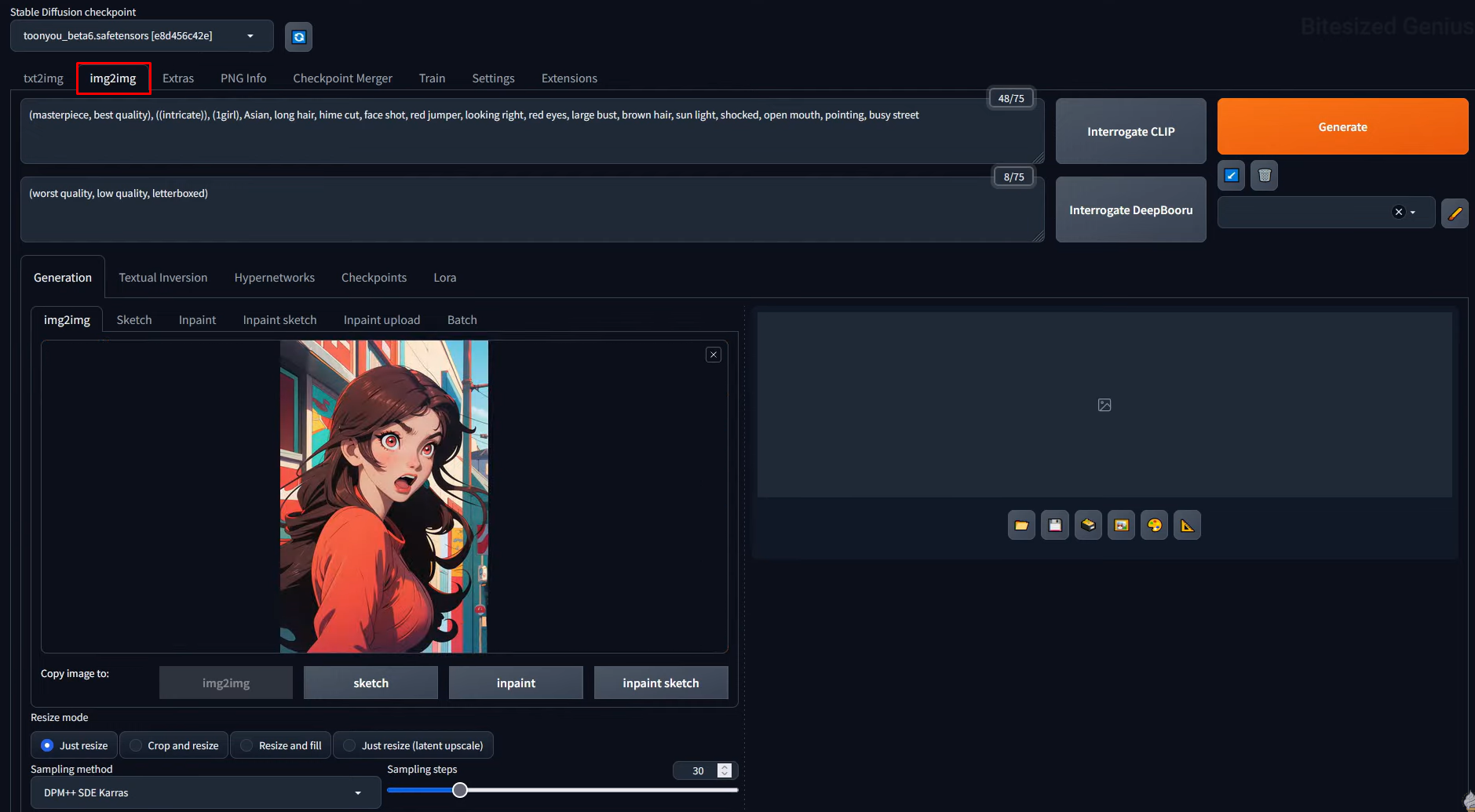Click the pencil icon to edit styles
1475x812 pixels.
coord(1454,213)
